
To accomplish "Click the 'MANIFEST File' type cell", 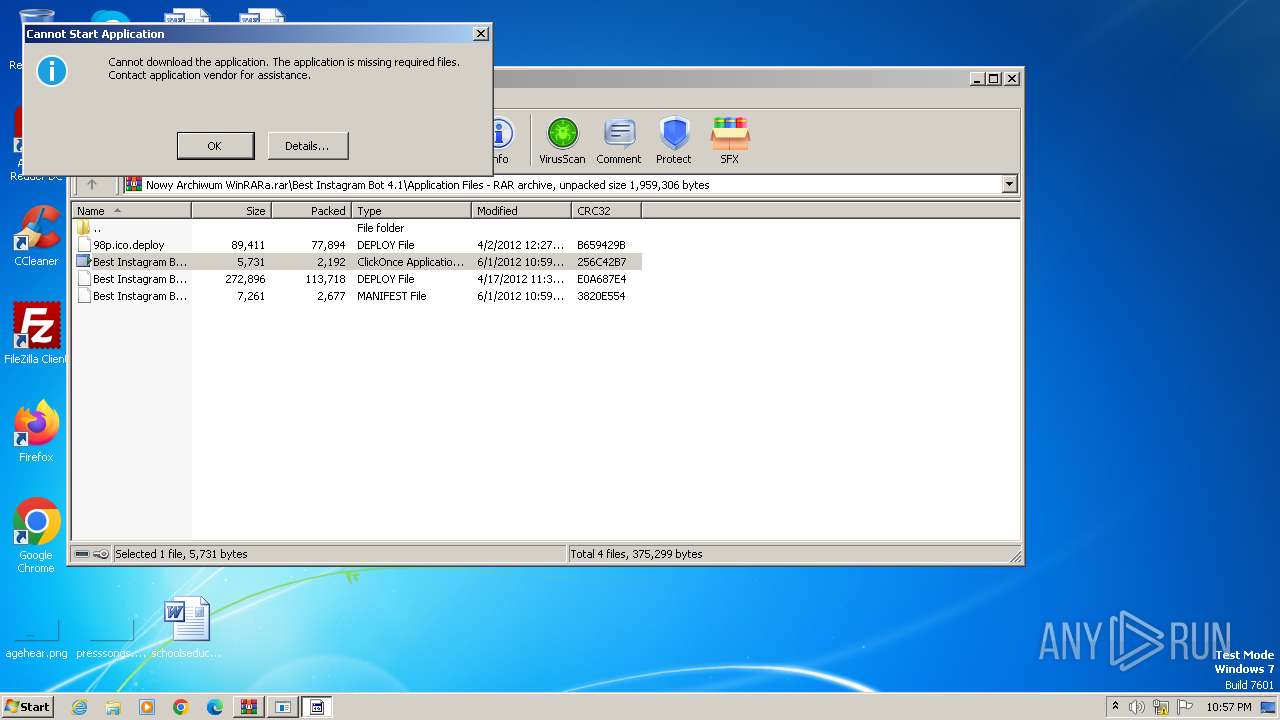I will [391, 296].
